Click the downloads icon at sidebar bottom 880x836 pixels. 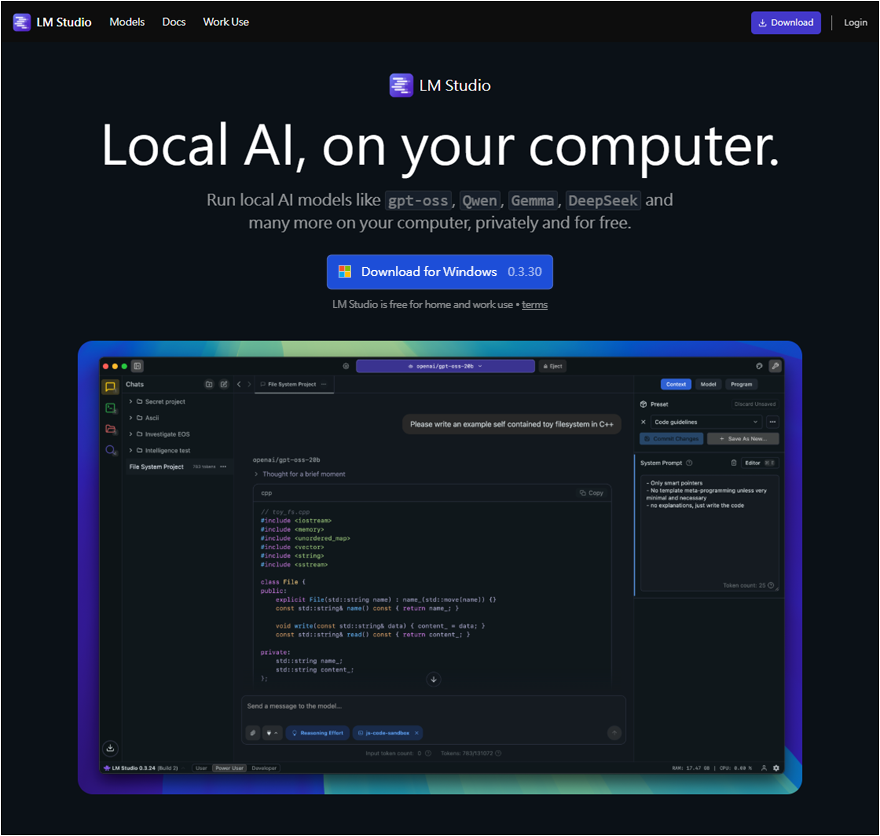[x=110, y=747]
